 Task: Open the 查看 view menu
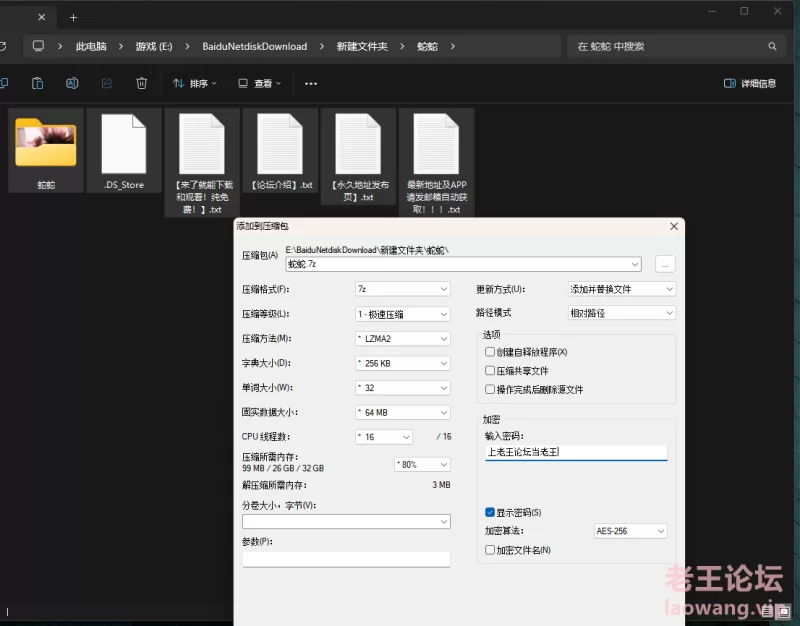coord(259,83)
